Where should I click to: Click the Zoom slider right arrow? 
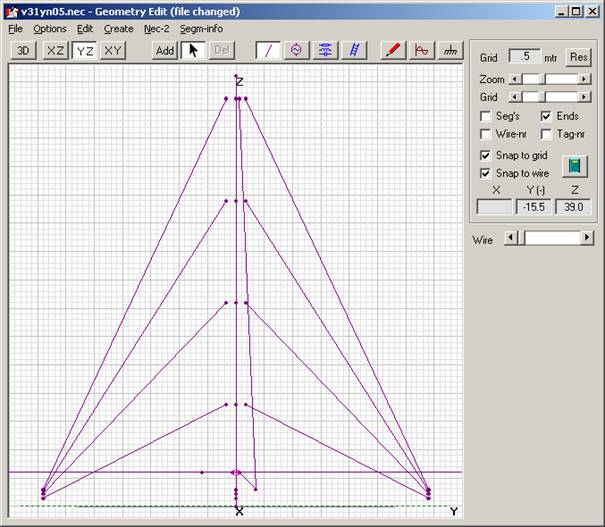point(585,79)
